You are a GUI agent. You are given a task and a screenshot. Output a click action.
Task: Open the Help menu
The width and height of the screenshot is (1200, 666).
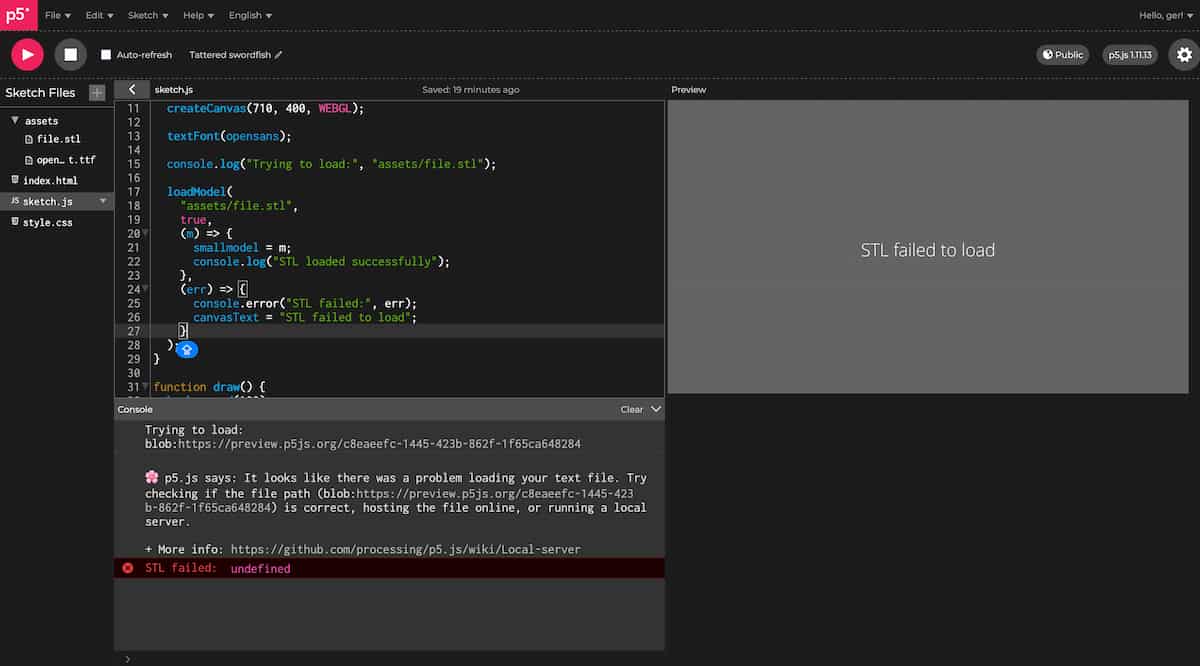pyautogui.click(x=198, y=15)
